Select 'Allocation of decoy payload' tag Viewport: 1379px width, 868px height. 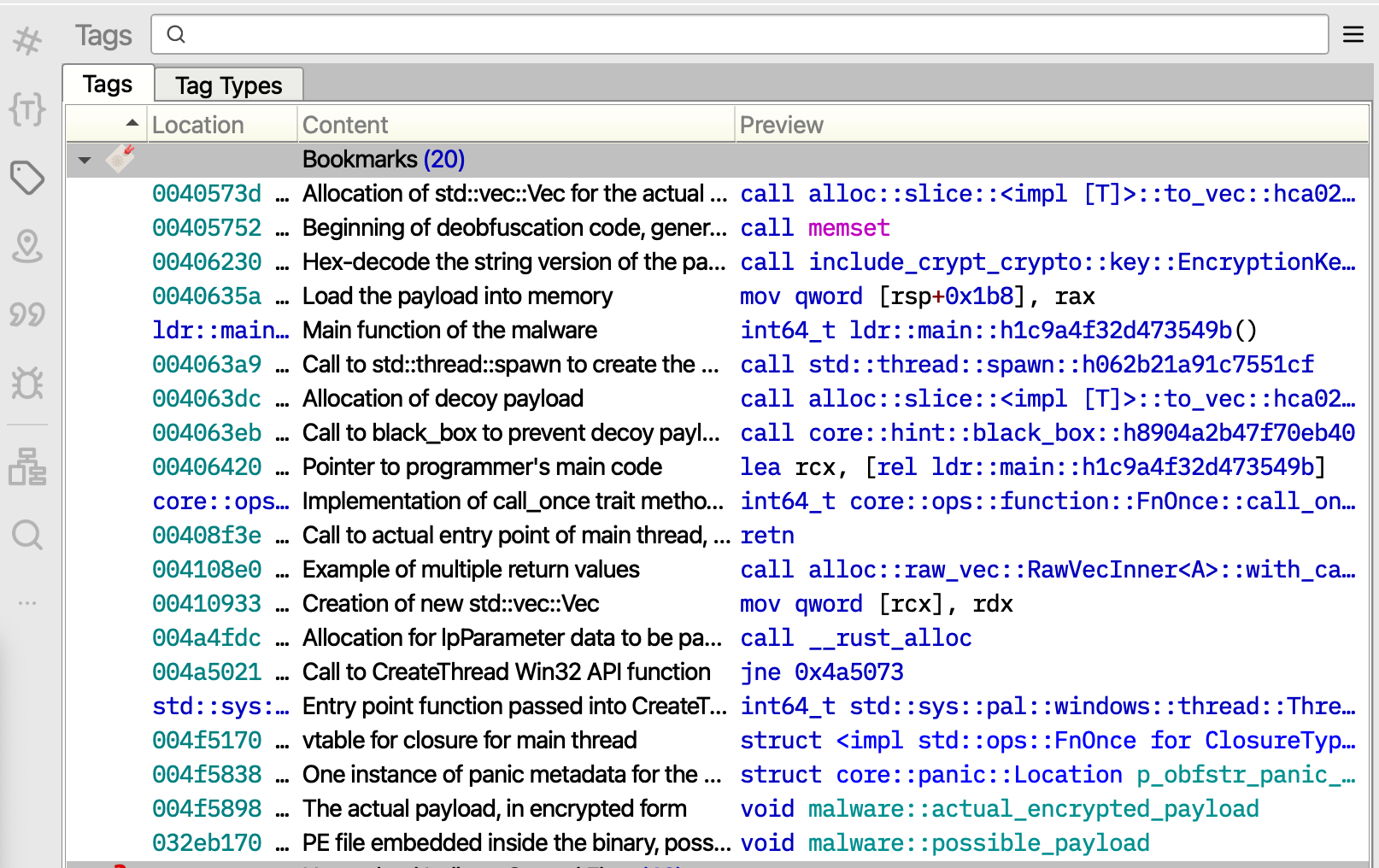(x=443, y=399)
